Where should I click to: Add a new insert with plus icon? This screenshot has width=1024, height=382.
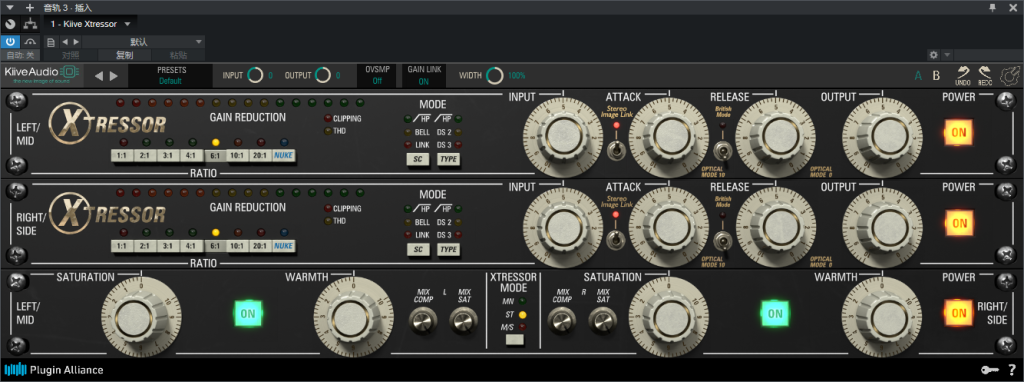[29, 8]
